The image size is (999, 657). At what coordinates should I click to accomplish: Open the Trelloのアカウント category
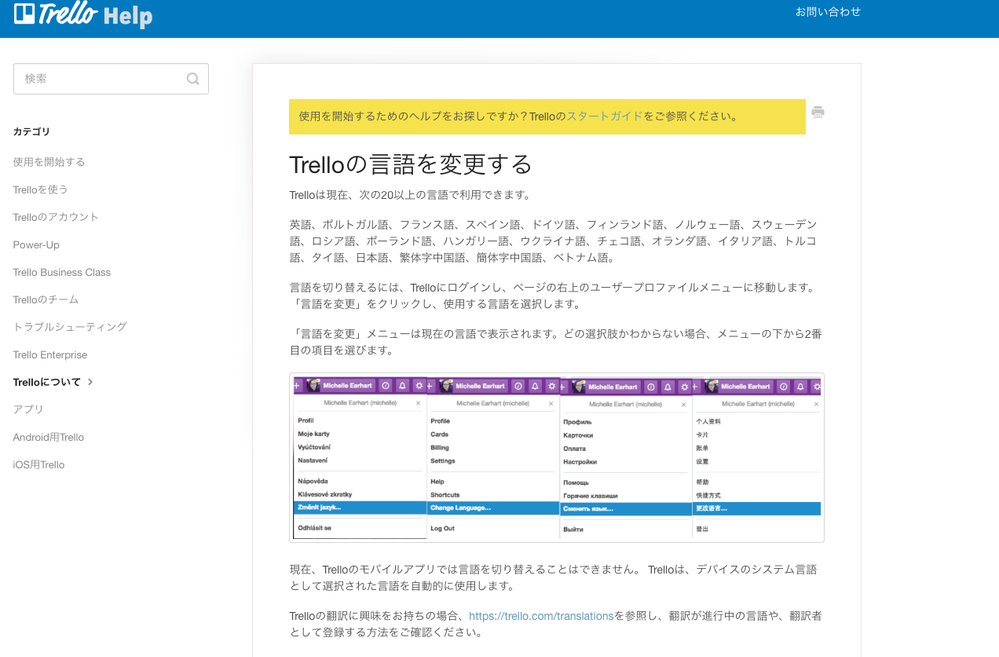pyautogui.click(x=55, y=217)
